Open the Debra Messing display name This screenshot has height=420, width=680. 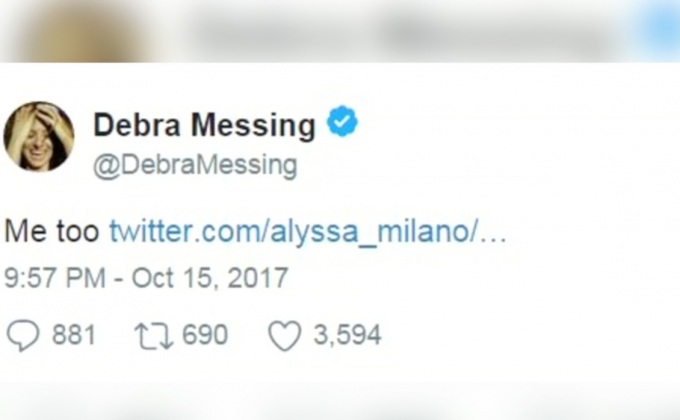(x=204, y=125)
